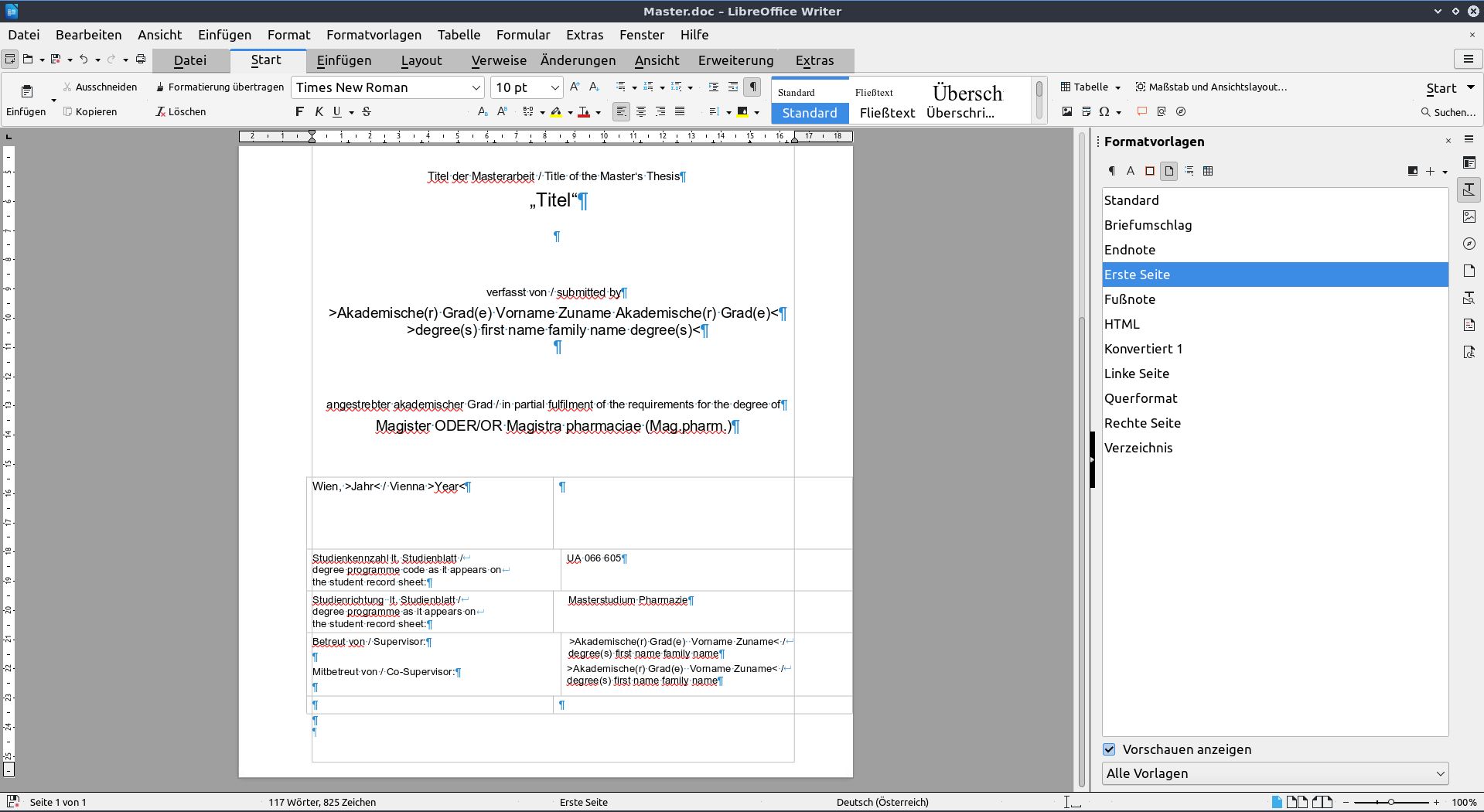Toggle align left paragraph button

[x=622, y=112]
